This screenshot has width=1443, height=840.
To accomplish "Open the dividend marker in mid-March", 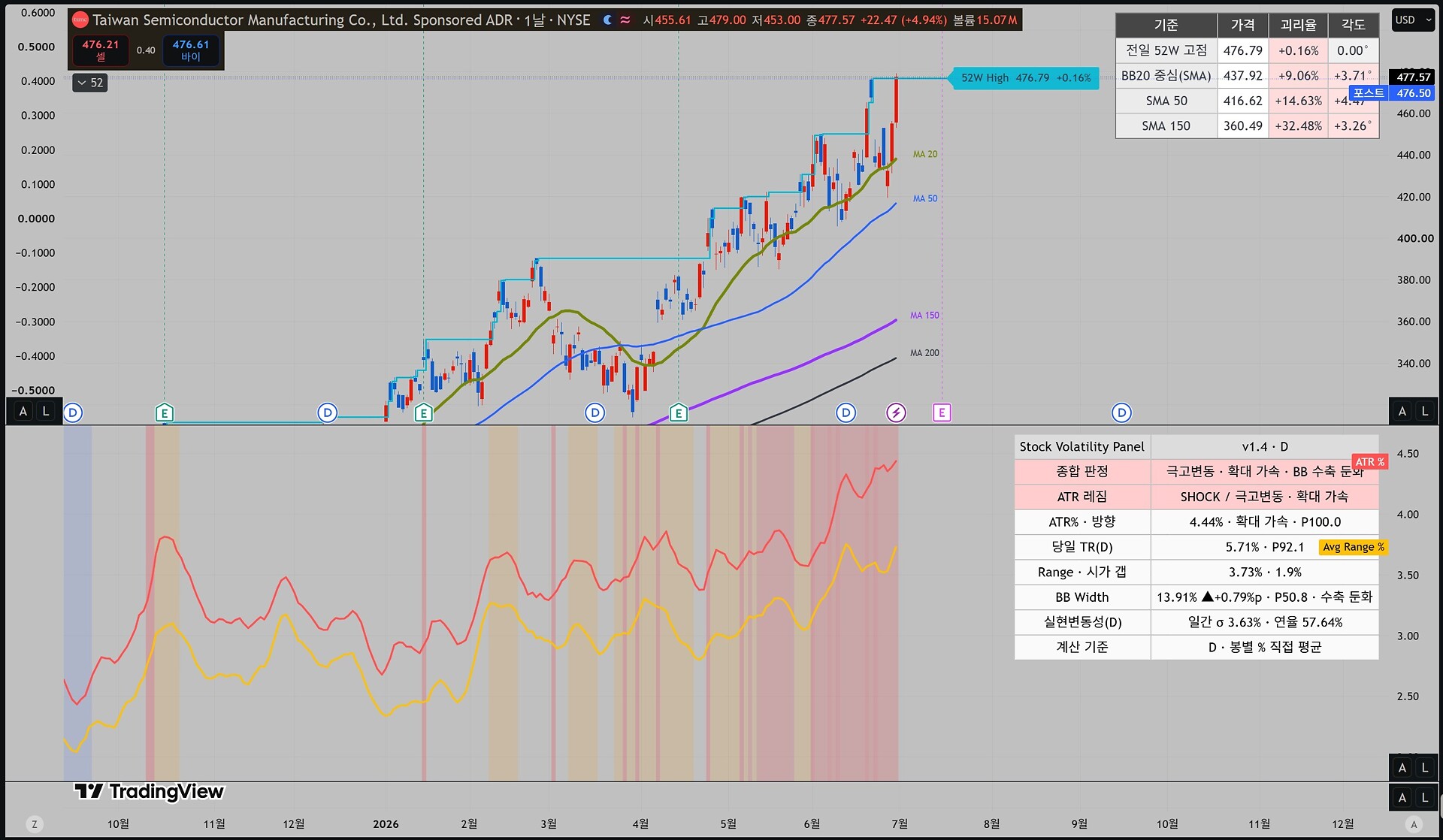I will click(x=594, y=412).
